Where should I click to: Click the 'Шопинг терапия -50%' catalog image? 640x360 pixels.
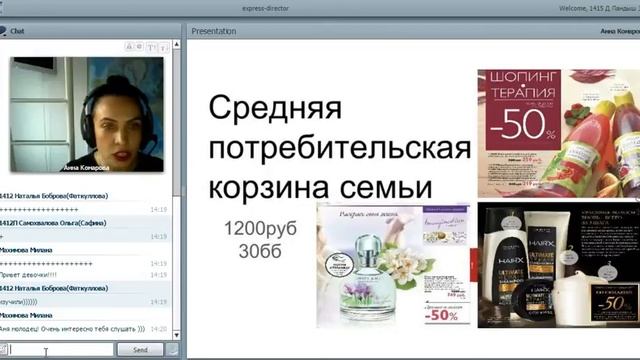click(559, 133)
